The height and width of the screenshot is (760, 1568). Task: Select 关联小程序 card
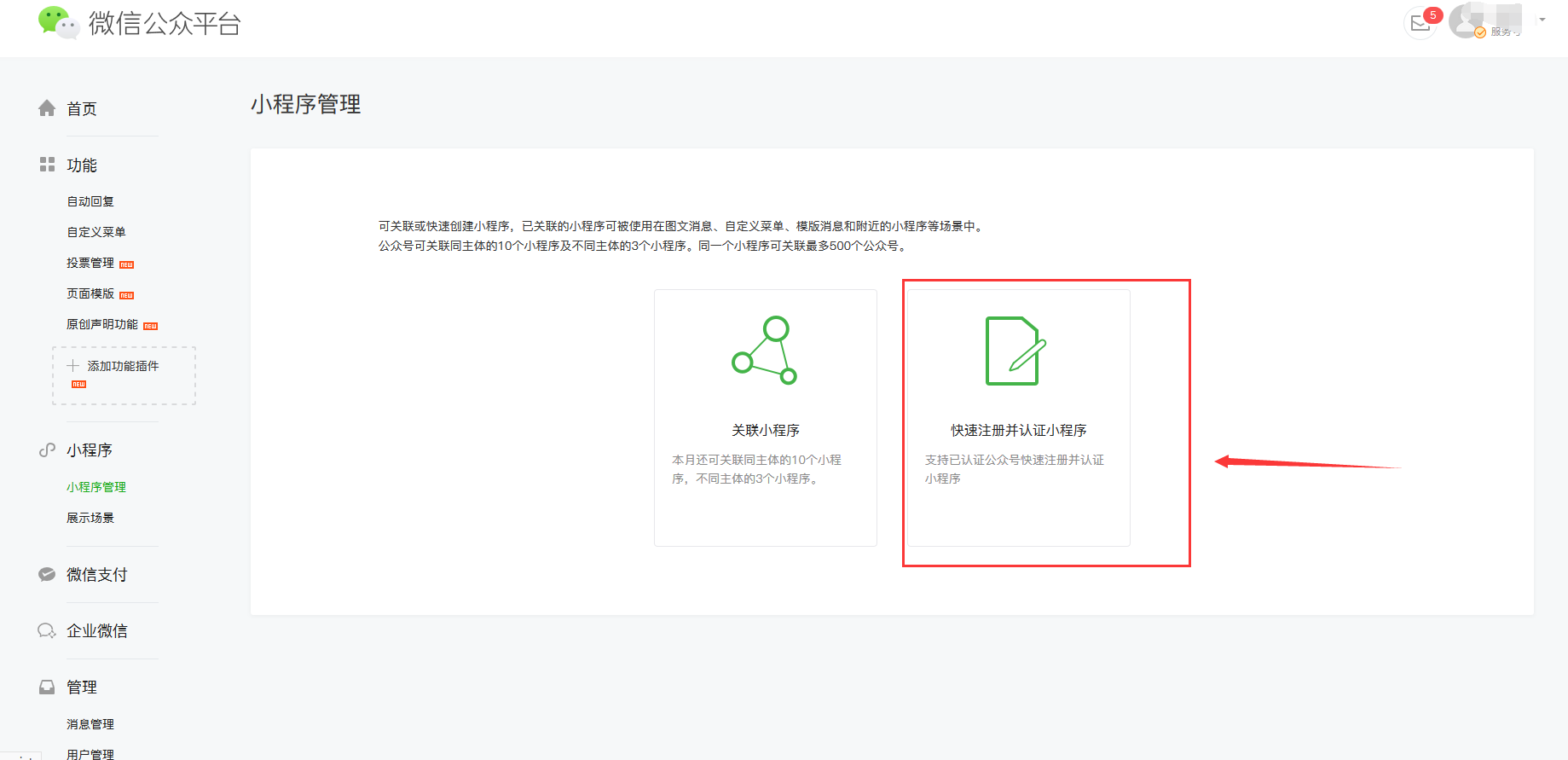[765, 418]
